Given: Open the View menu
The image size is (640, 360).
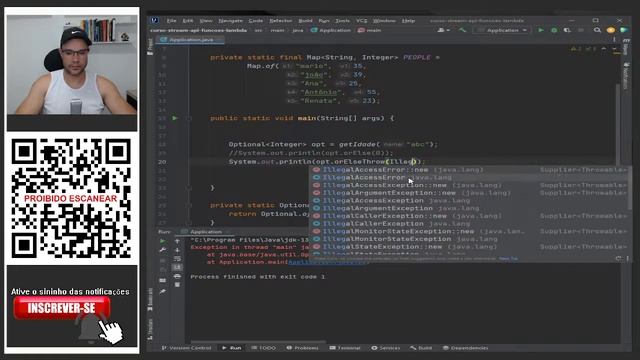Looking at the screenshot, I should coord(206,20).
